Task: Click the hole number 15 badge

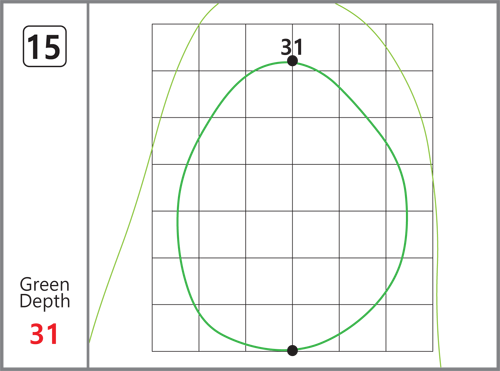Action: pos(45,46)
